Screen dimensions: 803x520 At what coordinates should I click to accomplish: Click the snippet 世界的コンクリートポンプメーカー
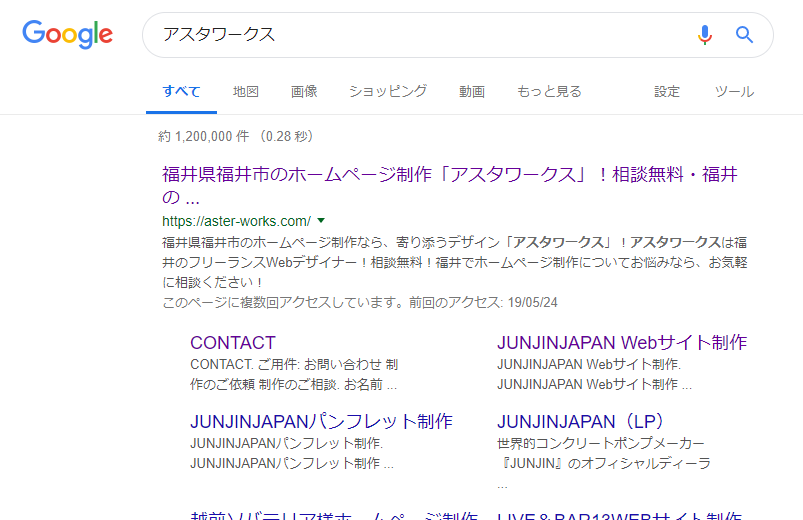point(600,444)
